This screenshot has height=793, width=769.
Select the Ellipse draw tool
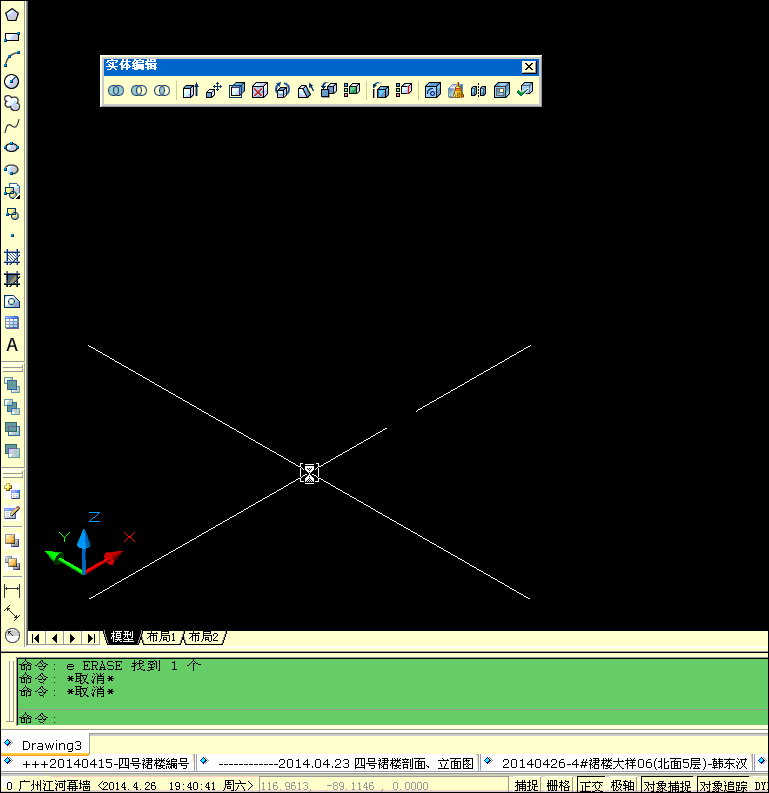pos(12,147)
